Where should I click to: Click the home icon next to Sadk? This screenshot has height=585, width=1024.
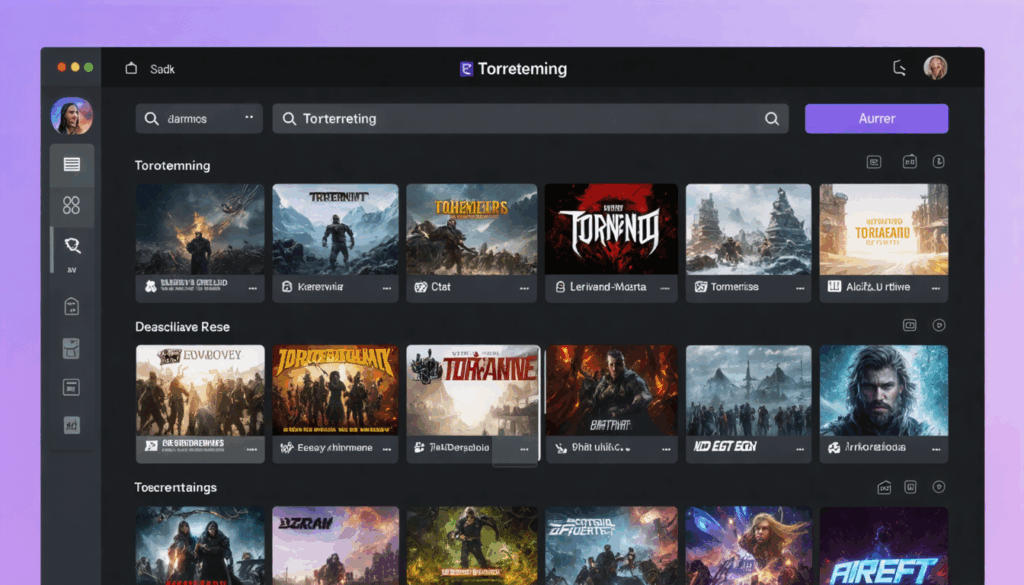pyautogui.click(x=131, y=68)
